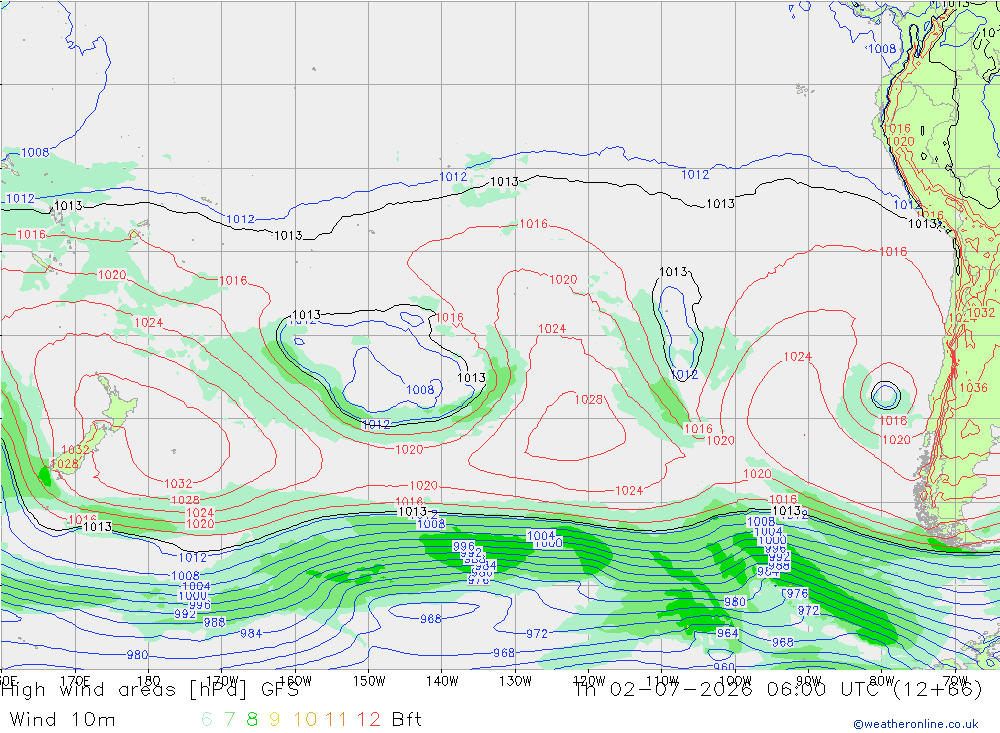
Task: Click the 1008 label in the top-right corner
Action: [x=883, y=48]
